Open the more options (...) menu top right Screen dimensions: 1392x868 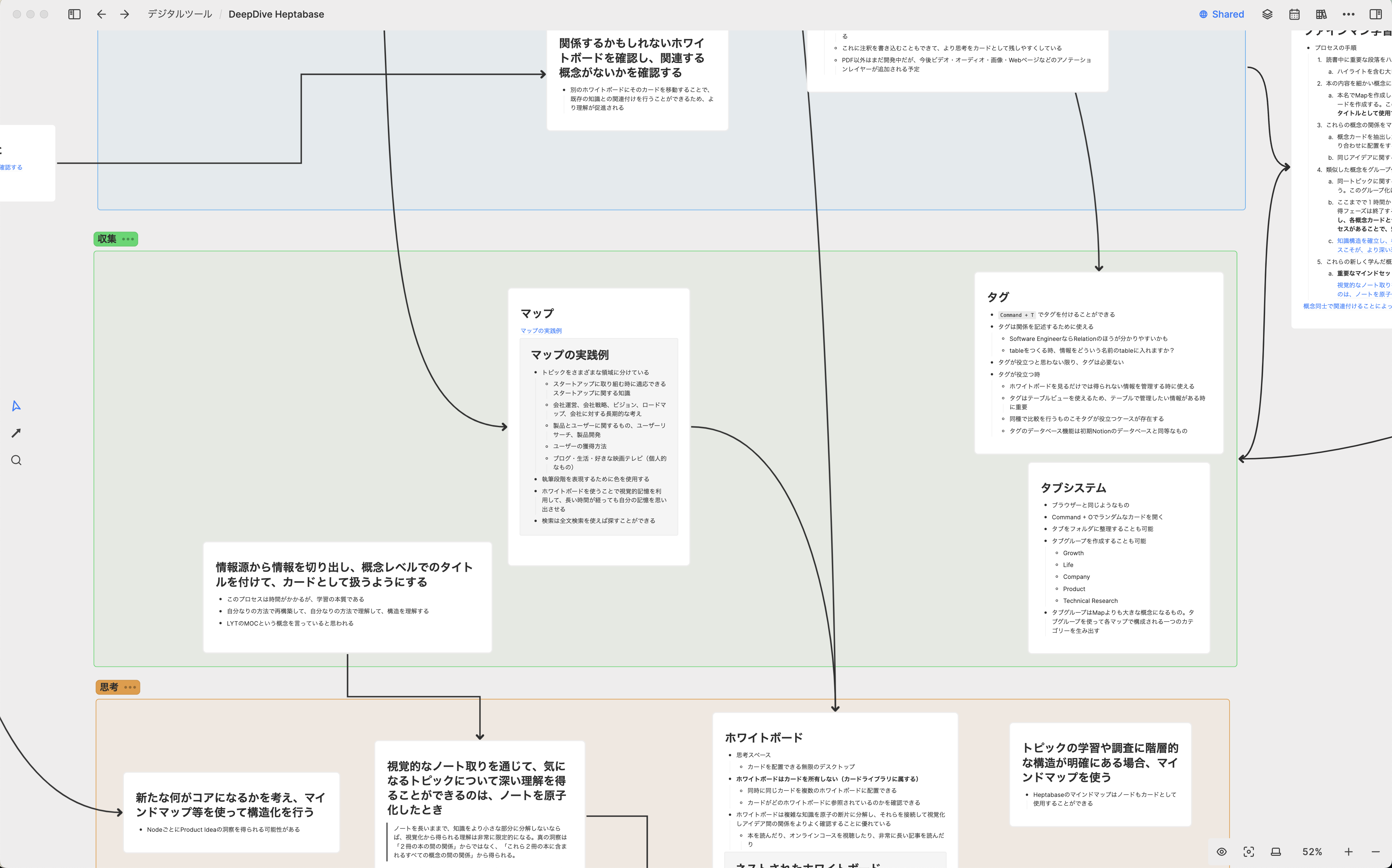click(1348, 14)
